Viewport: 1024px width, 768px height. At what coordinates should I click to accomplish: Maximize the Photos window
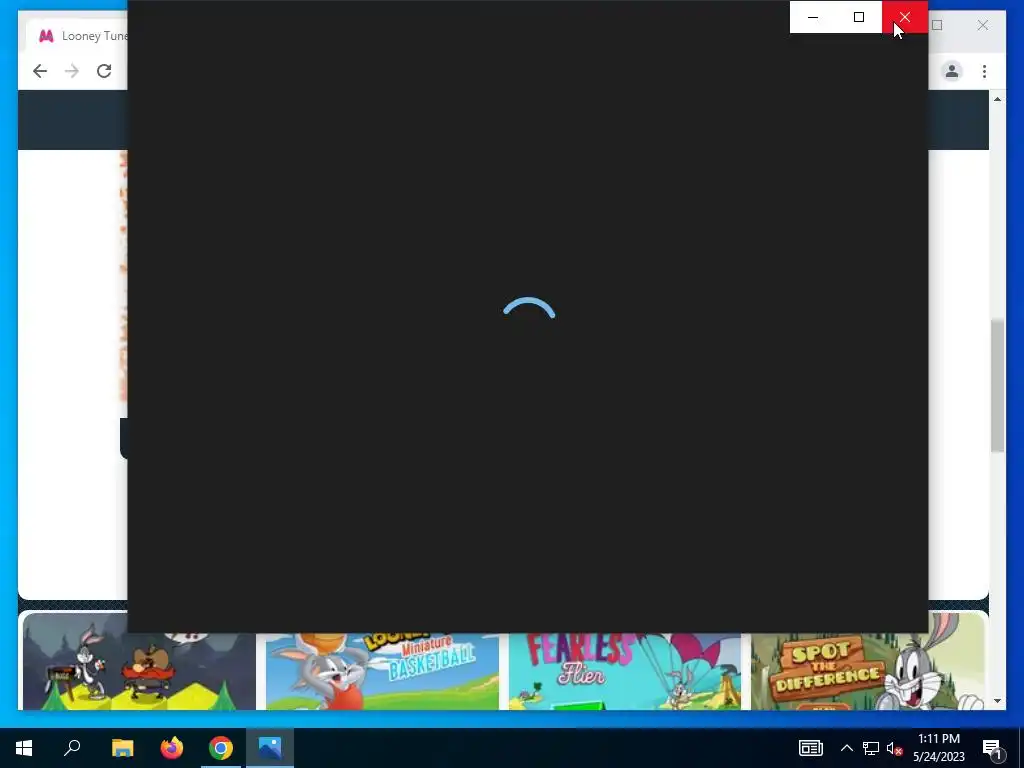pos(859,17)
